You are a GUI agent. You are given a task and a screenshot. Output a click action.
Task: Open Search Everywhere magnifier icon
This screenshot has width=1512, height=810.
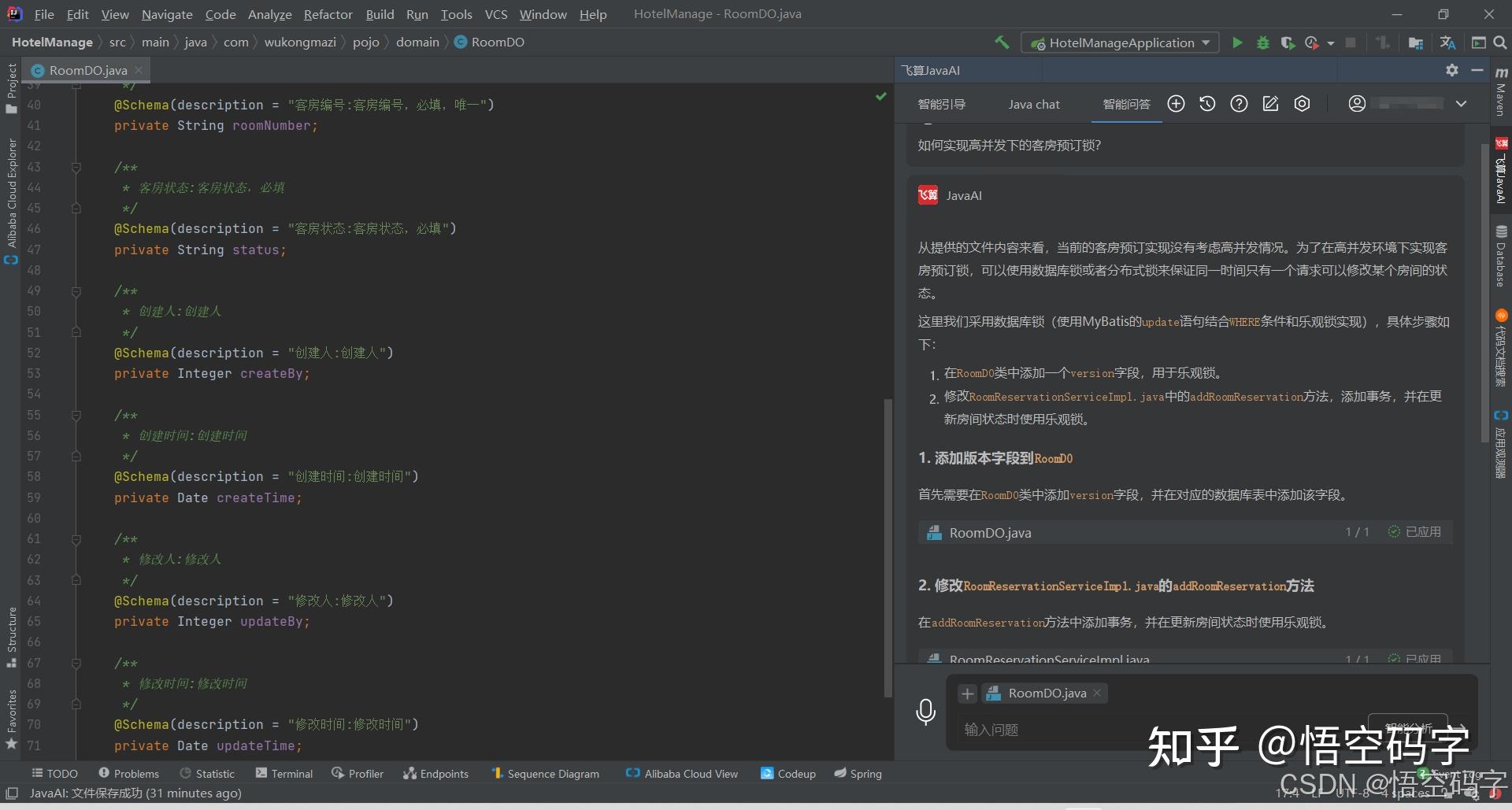pyautogui.click(x=1500, y=43)
